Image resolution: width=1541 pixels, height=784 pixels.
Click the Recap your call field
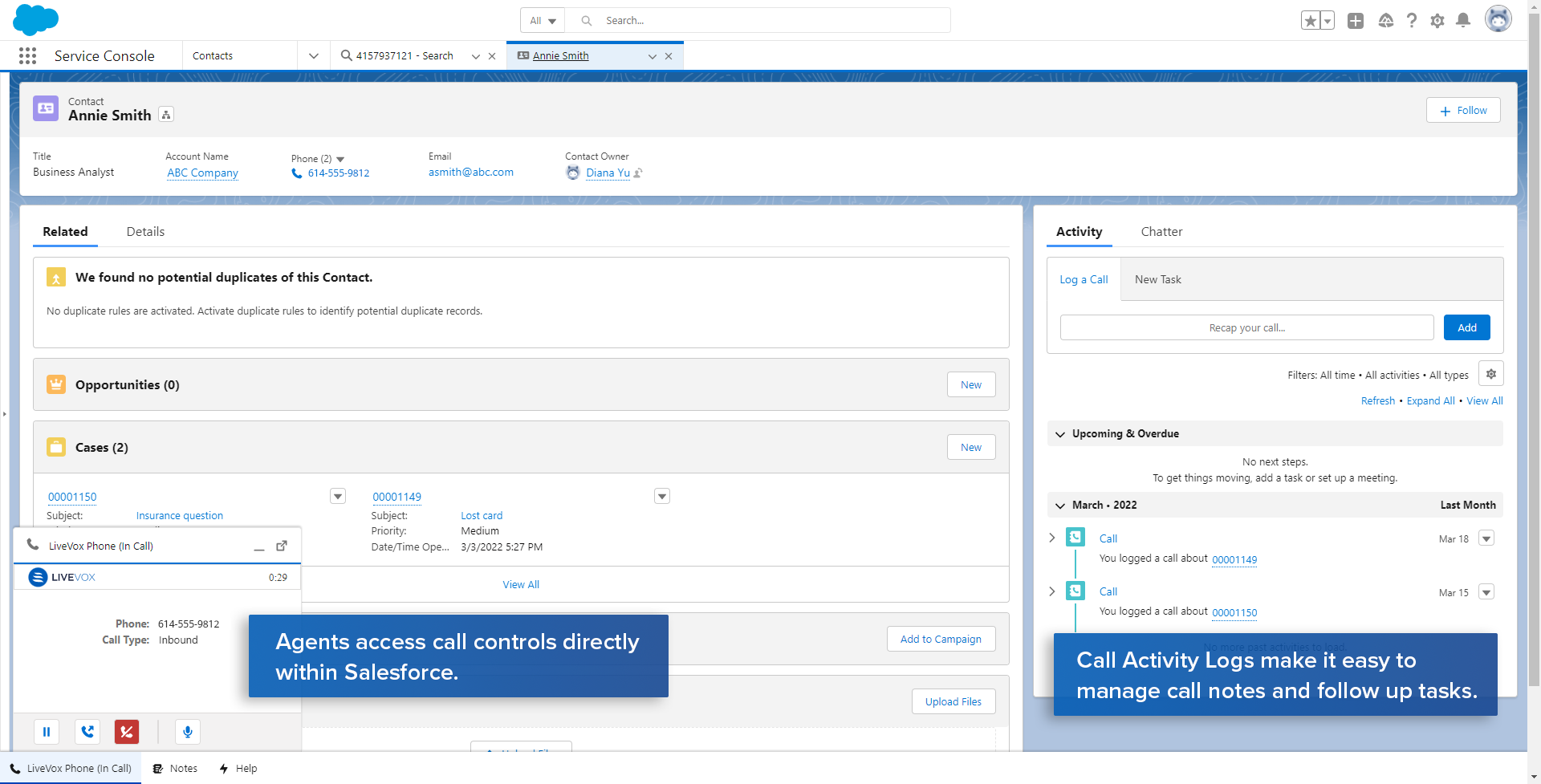click(1246, 327)
